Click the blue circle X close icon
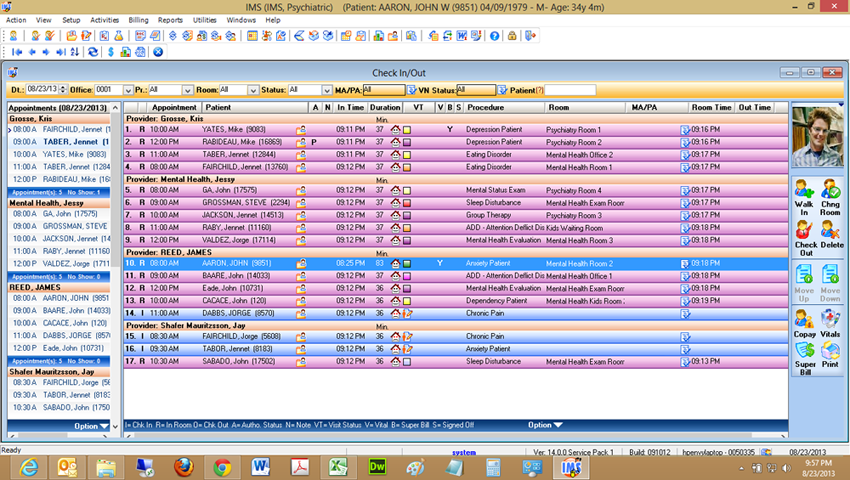This screenshot has width=850, height=480. tap(158, 52)
